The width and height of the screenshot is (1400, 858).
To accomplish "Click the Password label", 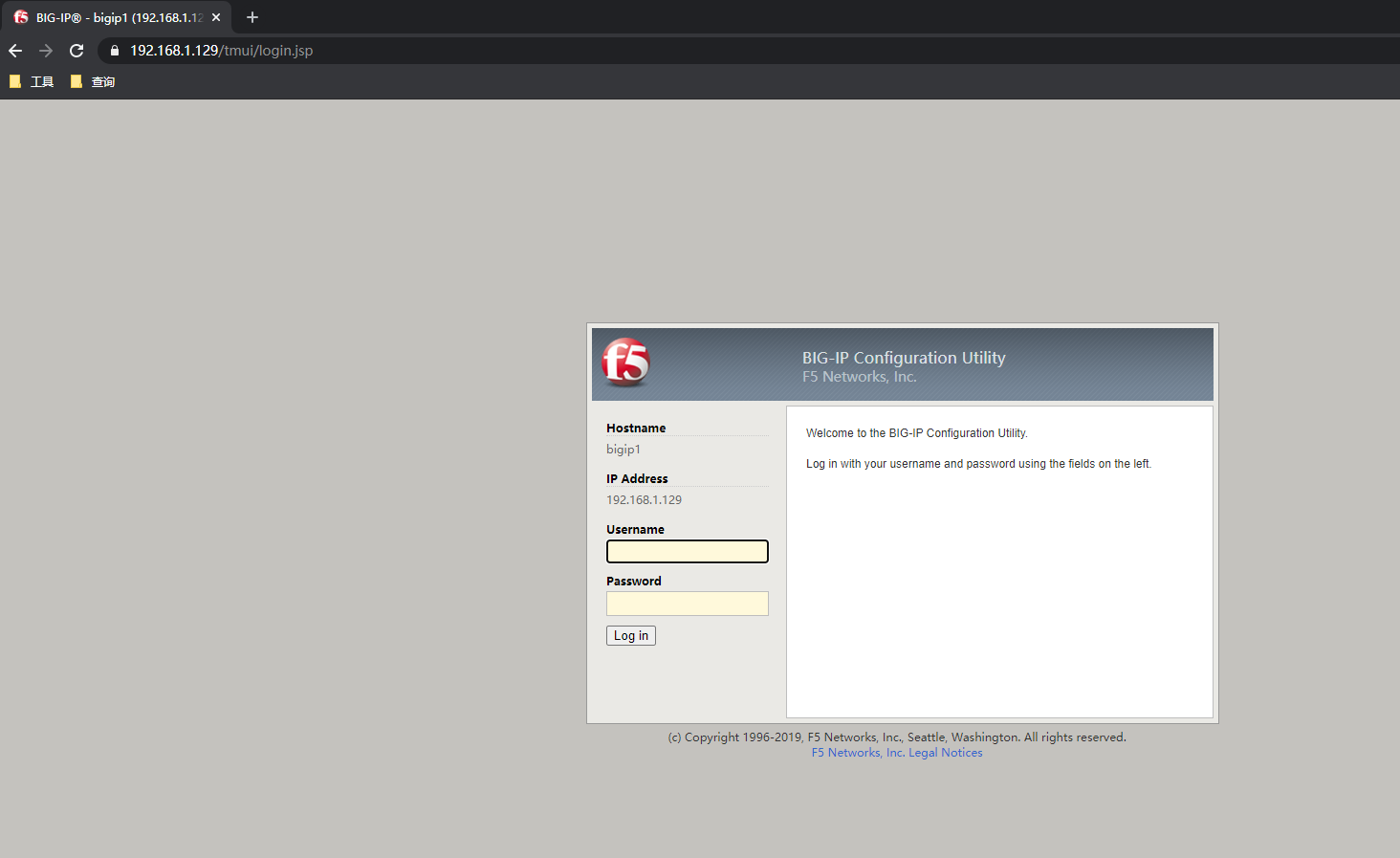I will point(634,582).
